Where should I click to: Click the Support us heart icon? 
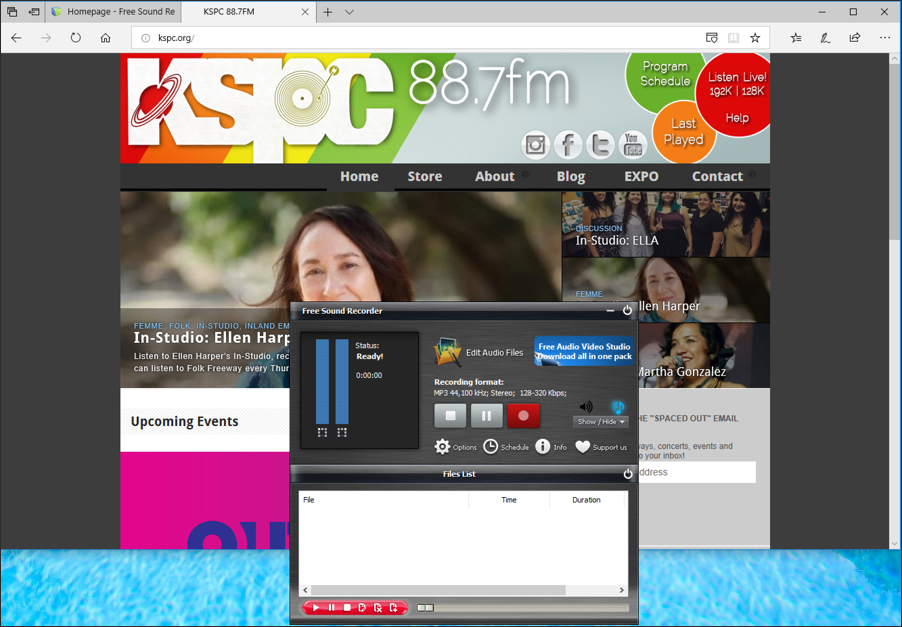click(x=583, y=447)
